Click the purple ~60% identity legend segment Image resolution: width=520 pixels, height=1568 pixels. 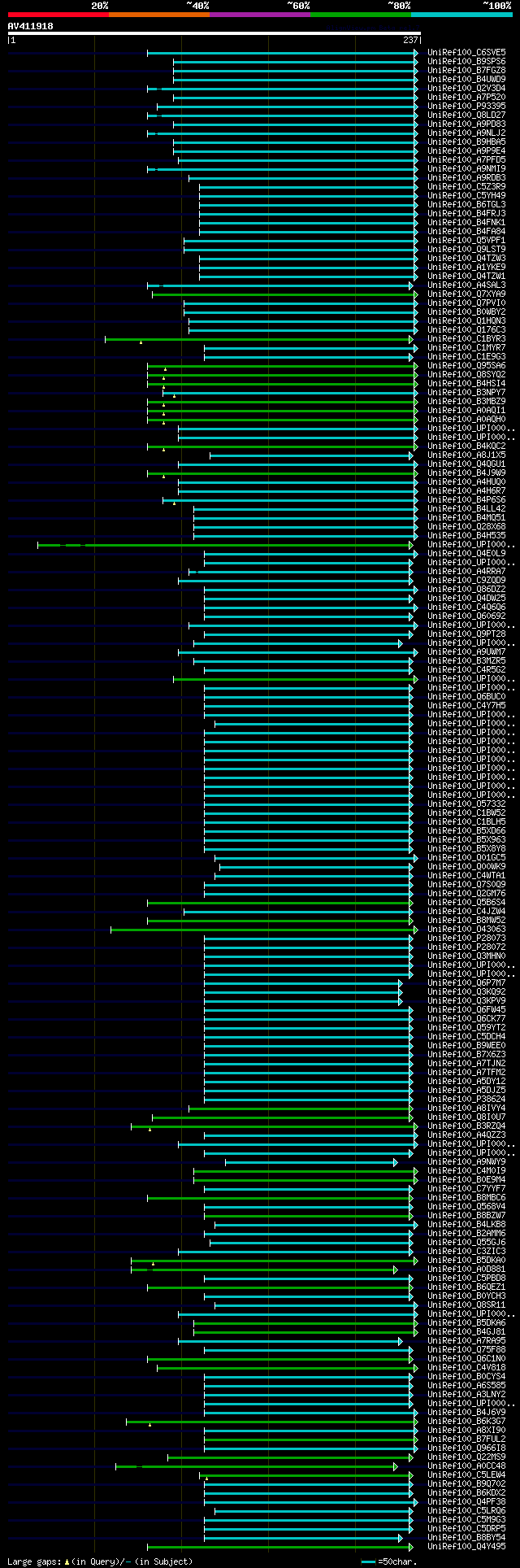click(x=260, y=15)
